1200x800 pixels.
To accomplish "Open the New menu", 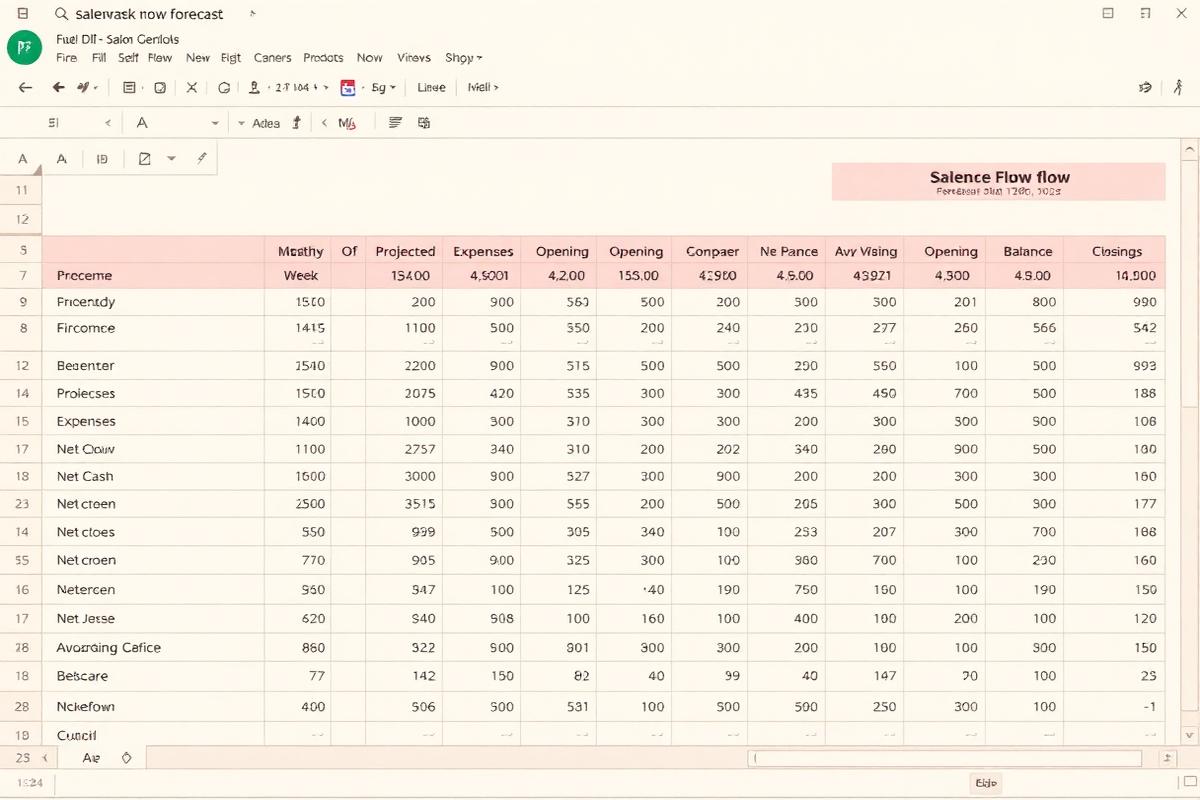I will point(198,58).
